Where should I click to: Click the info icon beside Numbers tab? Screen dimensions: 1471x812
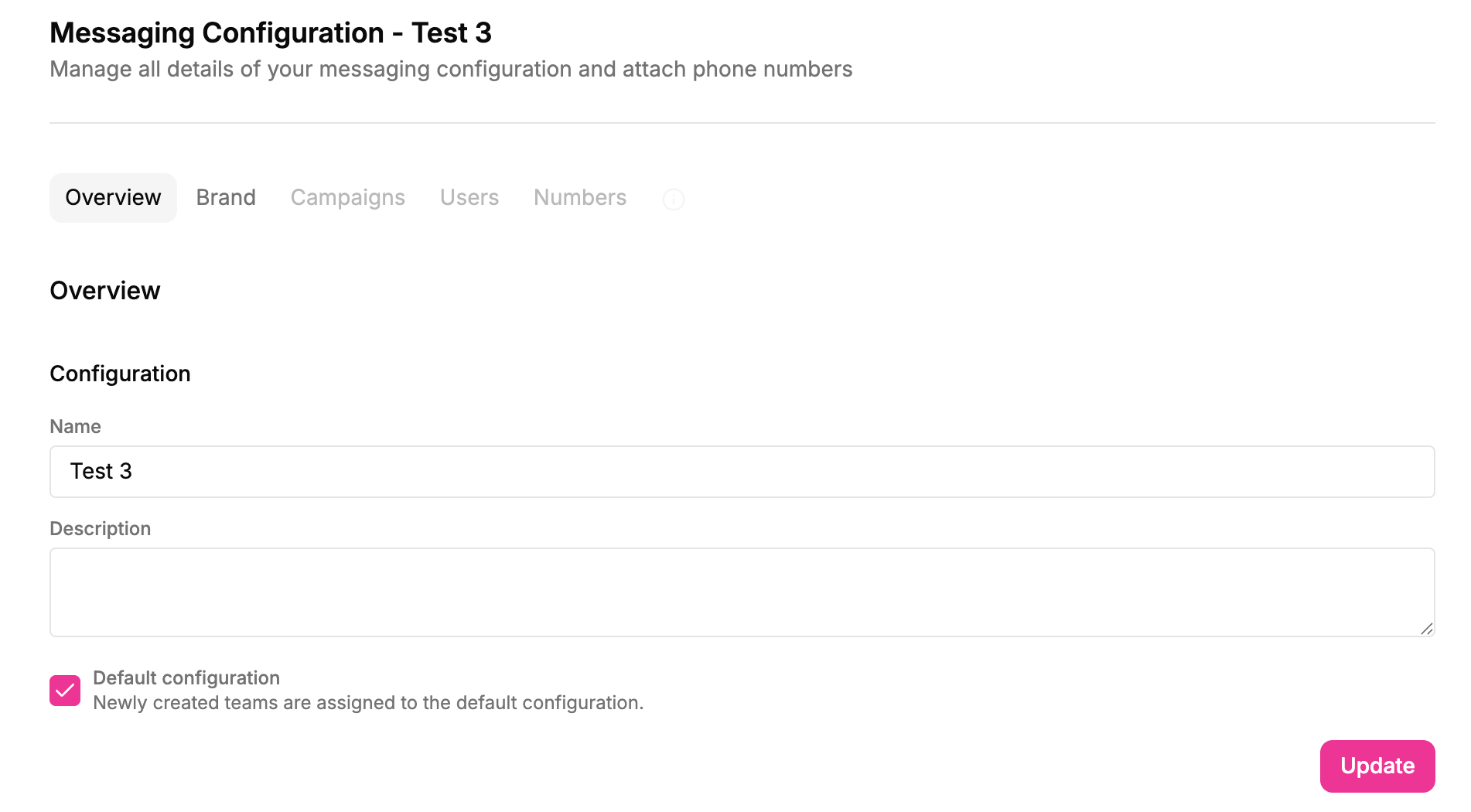pyautogui.click(x=674, y=200)
